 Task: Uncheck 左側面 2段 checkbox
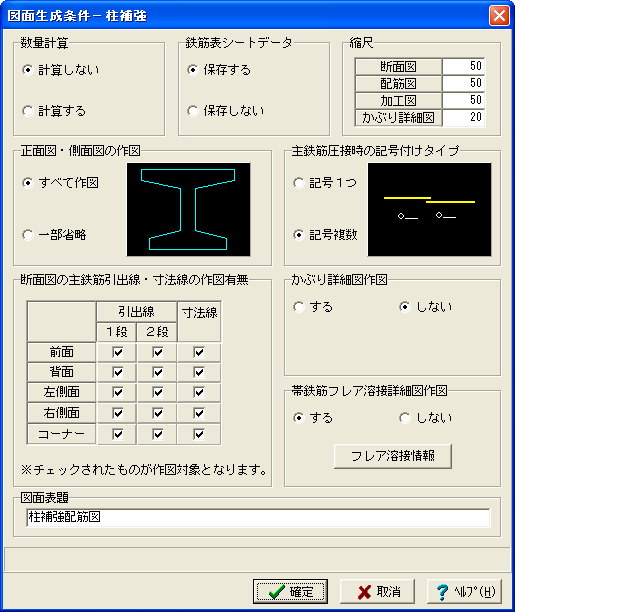point(158,392)
